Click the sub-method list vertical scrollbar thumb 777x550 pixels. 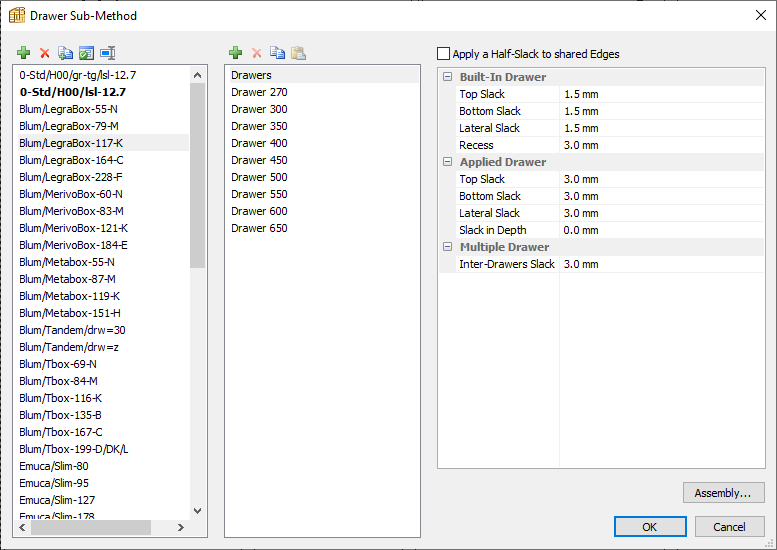tap(197, 175)
